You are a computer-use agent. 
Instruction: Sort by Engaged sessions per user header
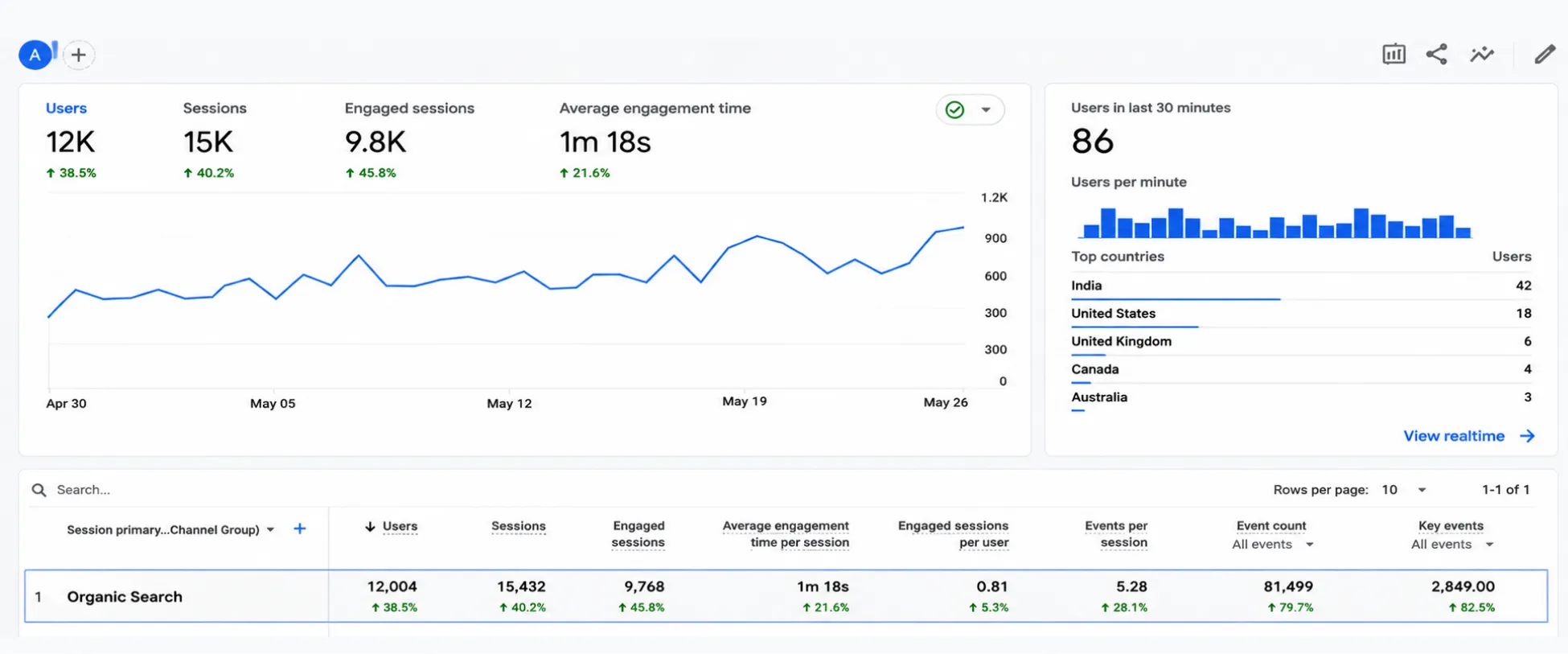point(953,533)
